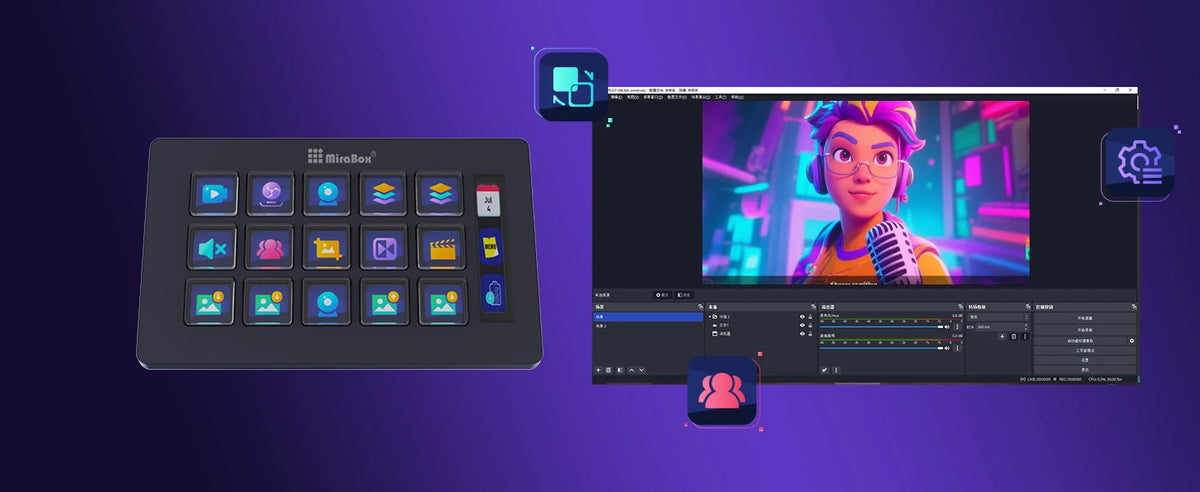Image resolution: width=1200 pixels, height=492 pixels.
Task: Open the 停靠窗口 (Docks) menu in OBS
Action: (x=653, y=97)
